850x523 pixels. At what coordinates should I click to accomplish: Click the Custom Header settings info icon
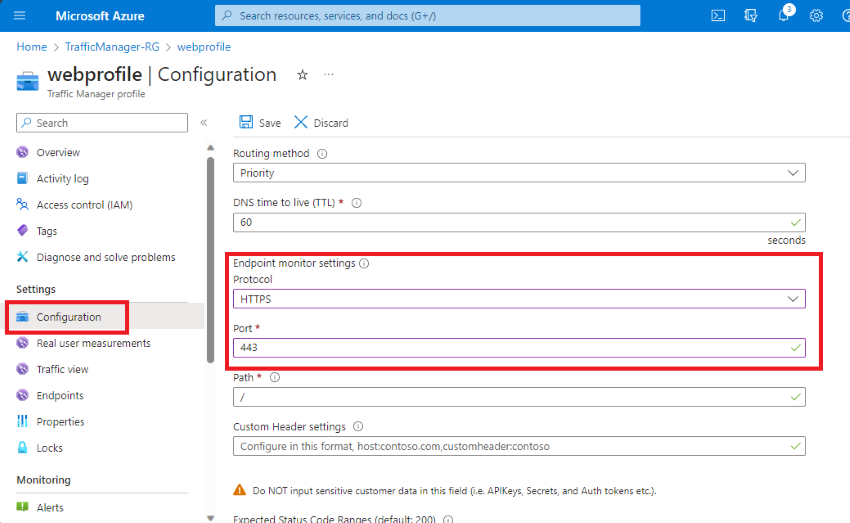[x=358, y=427]
